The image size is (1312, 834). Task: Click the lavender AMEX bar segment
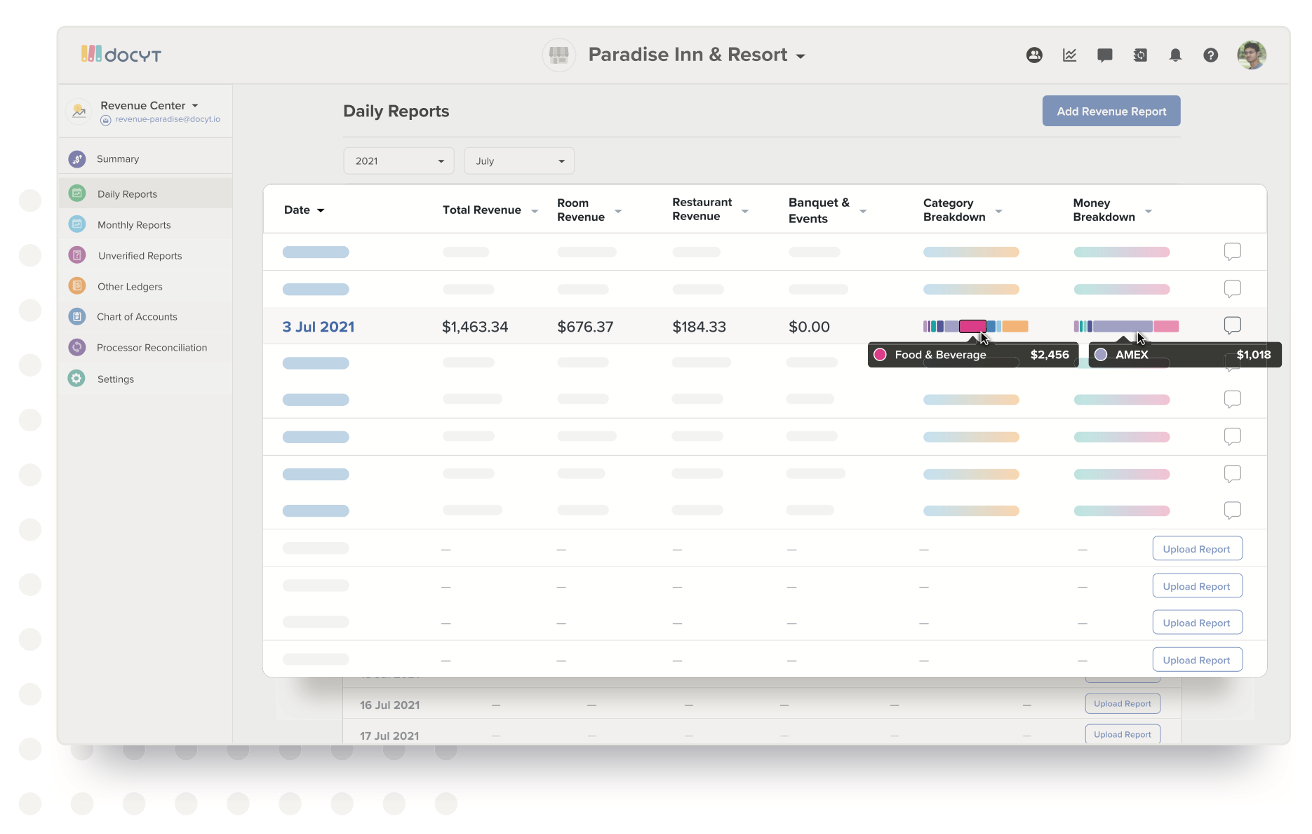(x=1122, y=326)
